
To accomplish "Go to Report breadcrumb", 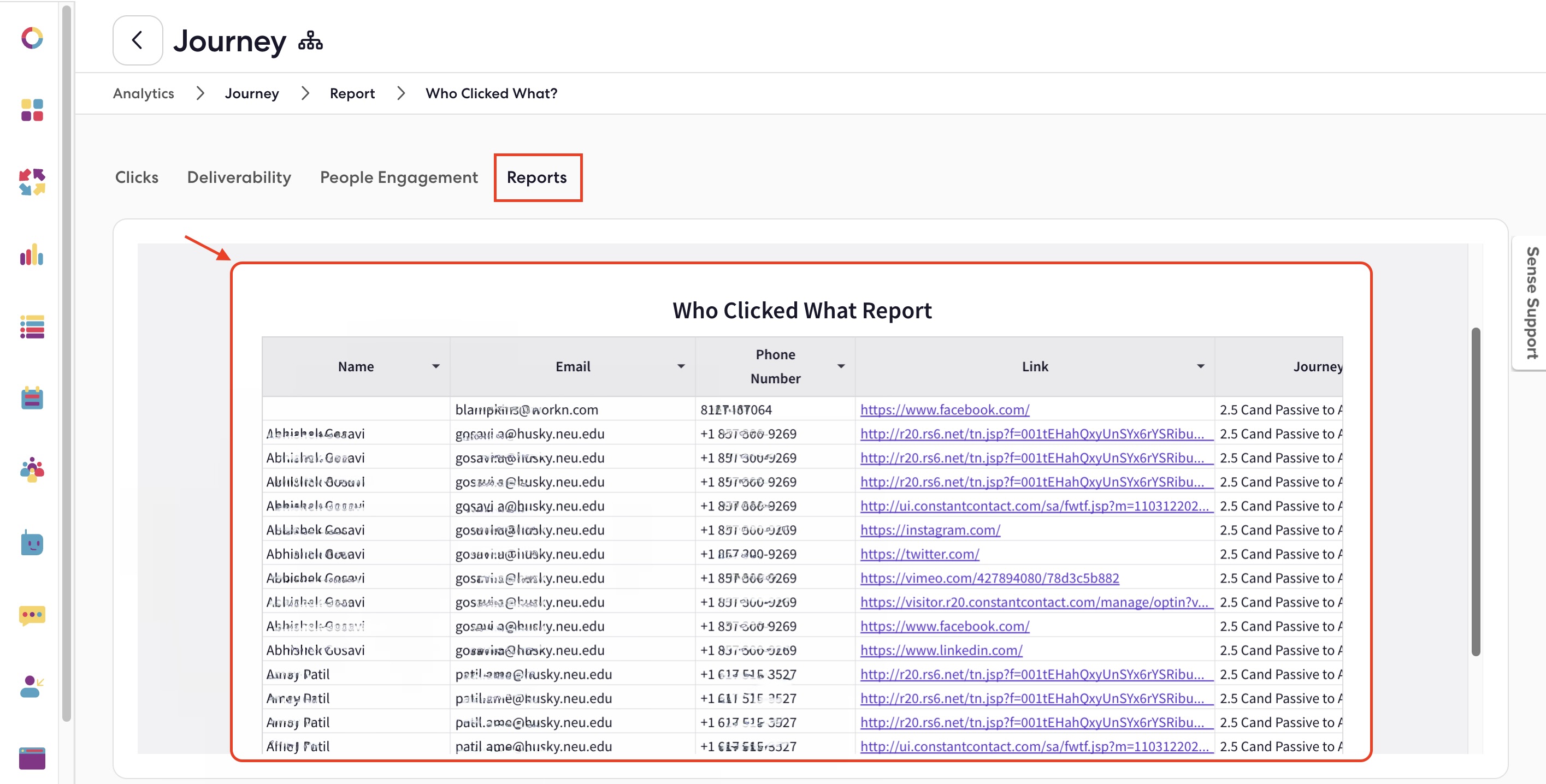I will point(352,93).
